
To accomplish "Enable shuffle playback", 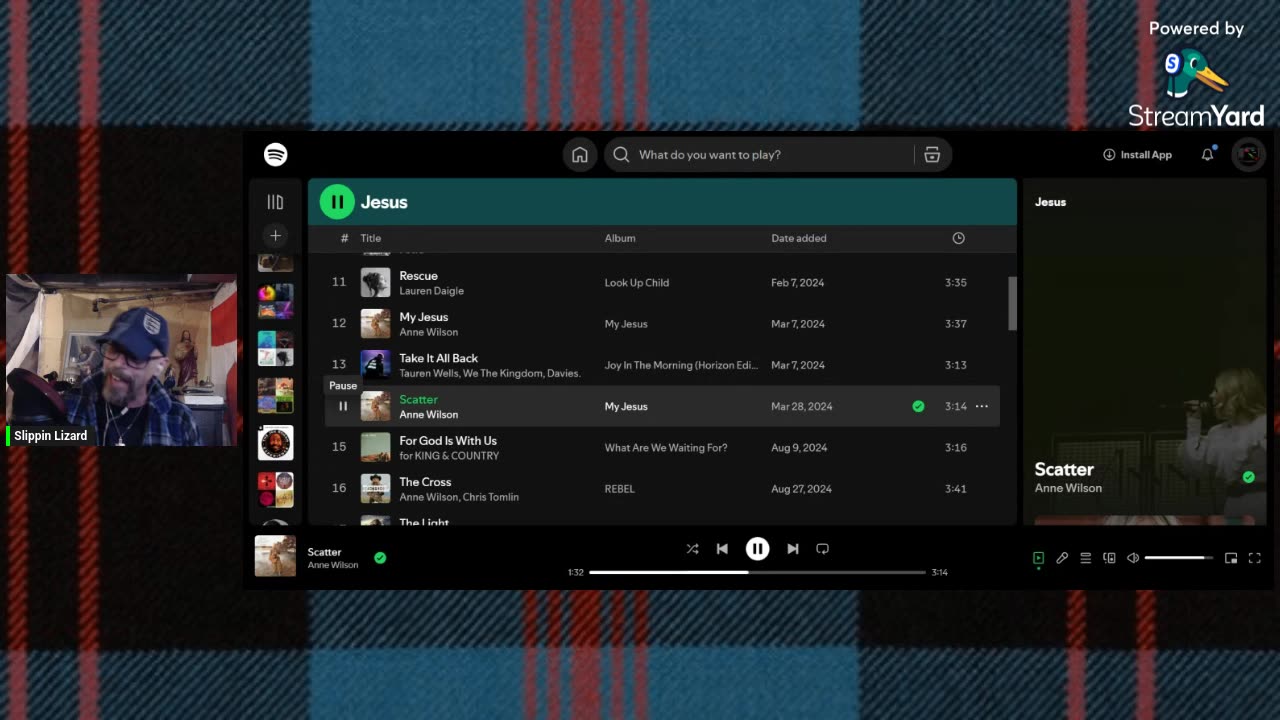I will 692,549.
